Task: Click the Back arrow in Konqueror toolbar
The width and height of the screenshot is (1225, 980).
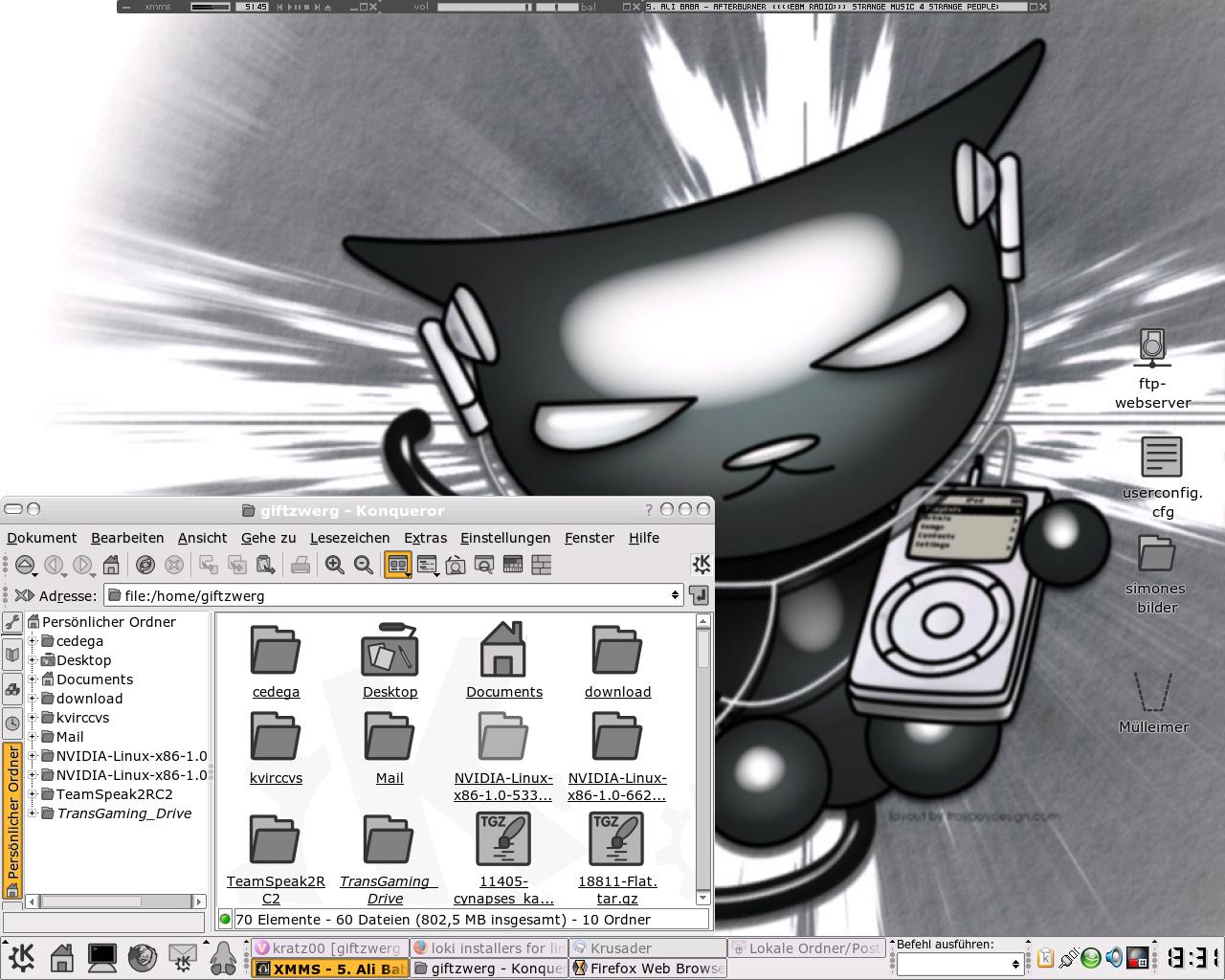Action: [x=55, y=565]
